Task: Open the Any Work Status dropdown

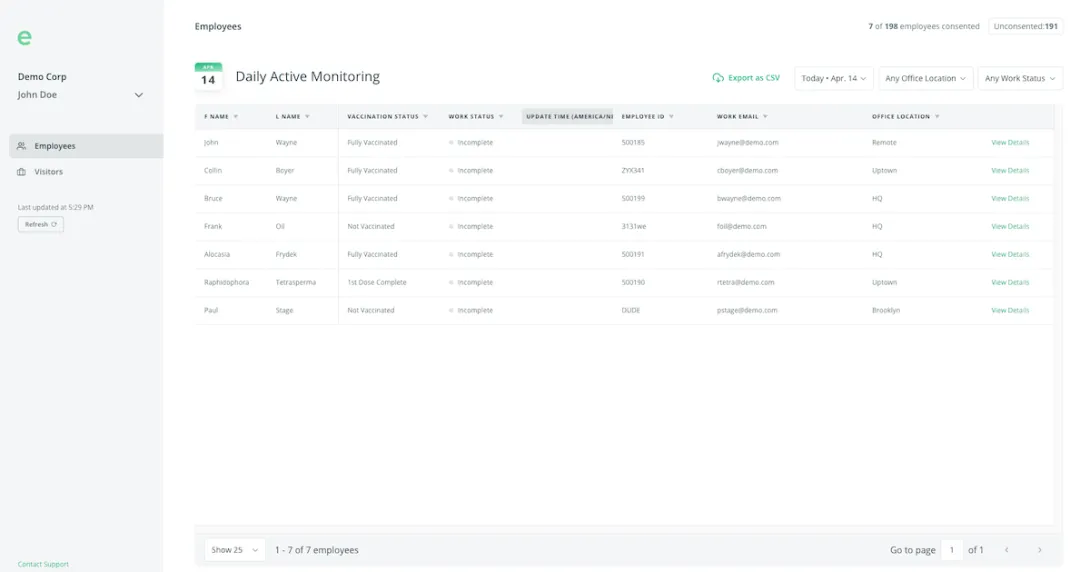Action: click(x=1019, y=78)
